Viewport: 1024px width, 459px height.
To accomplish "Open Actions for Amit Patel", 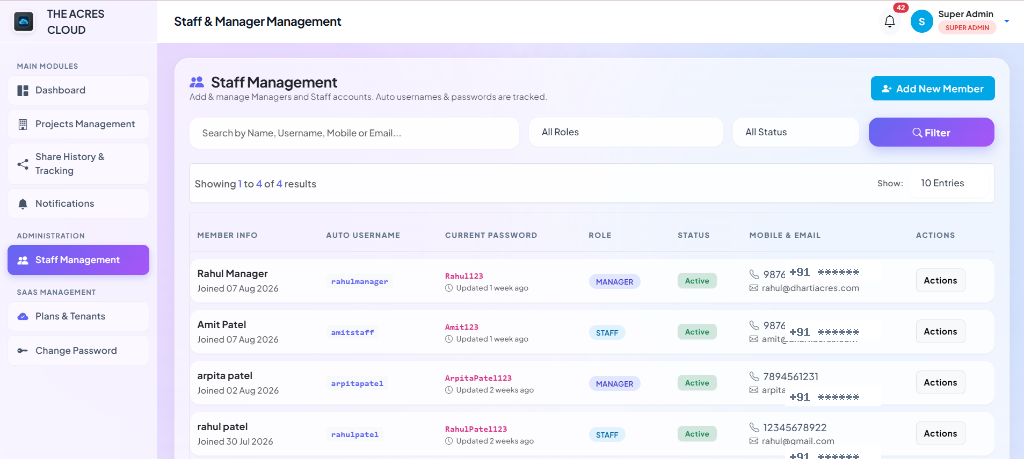I will click(x=940, y=332).
